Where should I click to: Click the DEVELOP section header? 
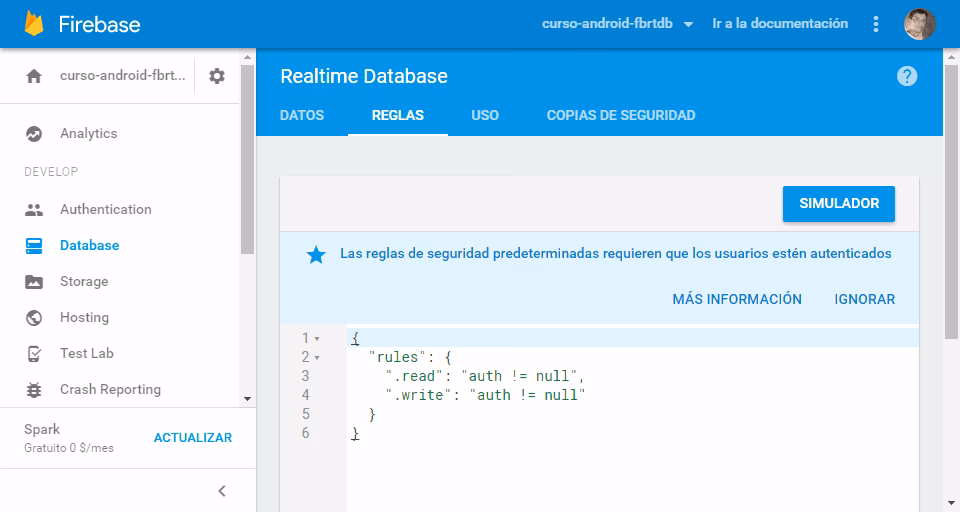click(x=51, y=171)
